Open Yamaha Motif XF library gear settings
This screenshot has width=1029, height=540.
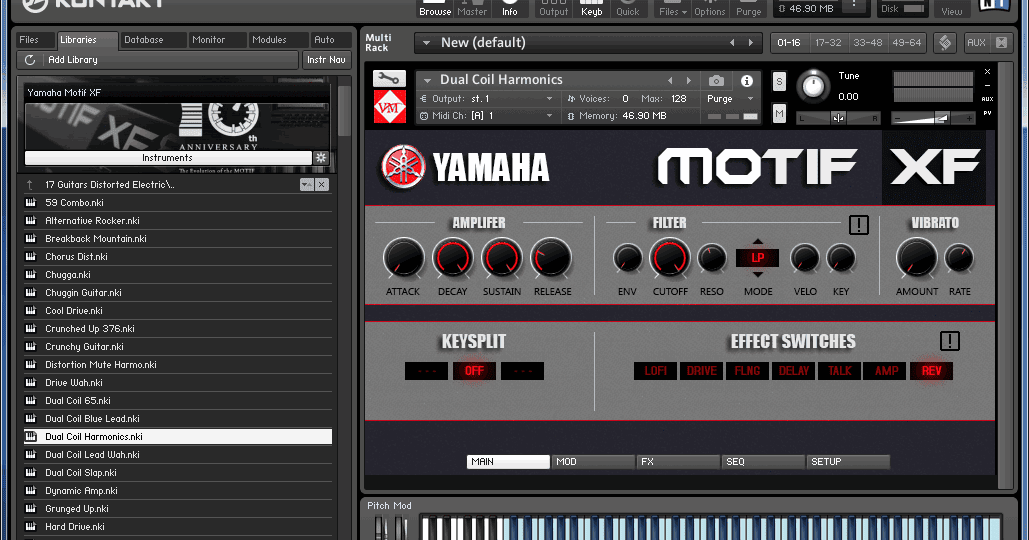(321, 157)
